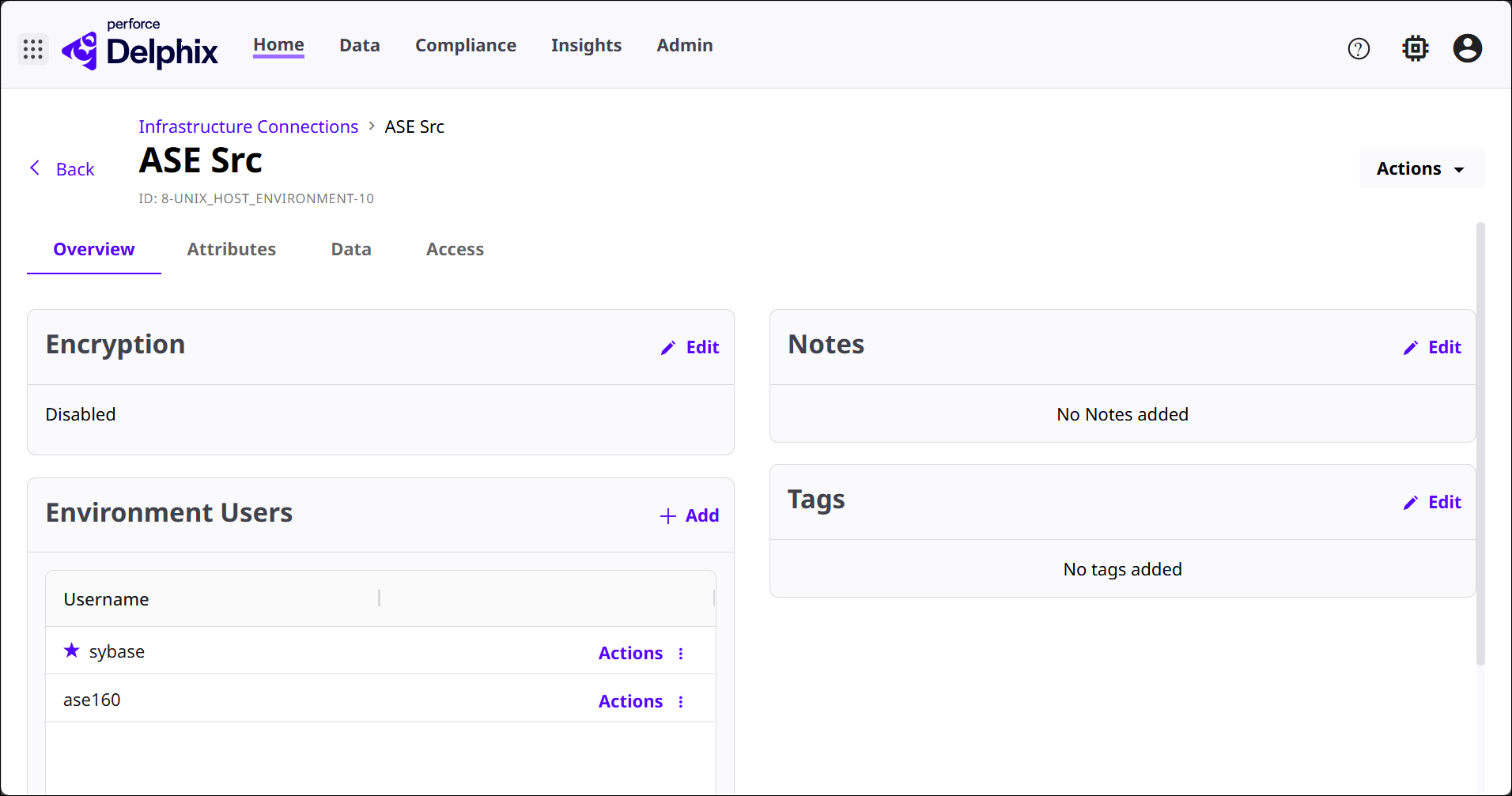
Task: Open the help question mark icon
Action: pos(1359,49)
